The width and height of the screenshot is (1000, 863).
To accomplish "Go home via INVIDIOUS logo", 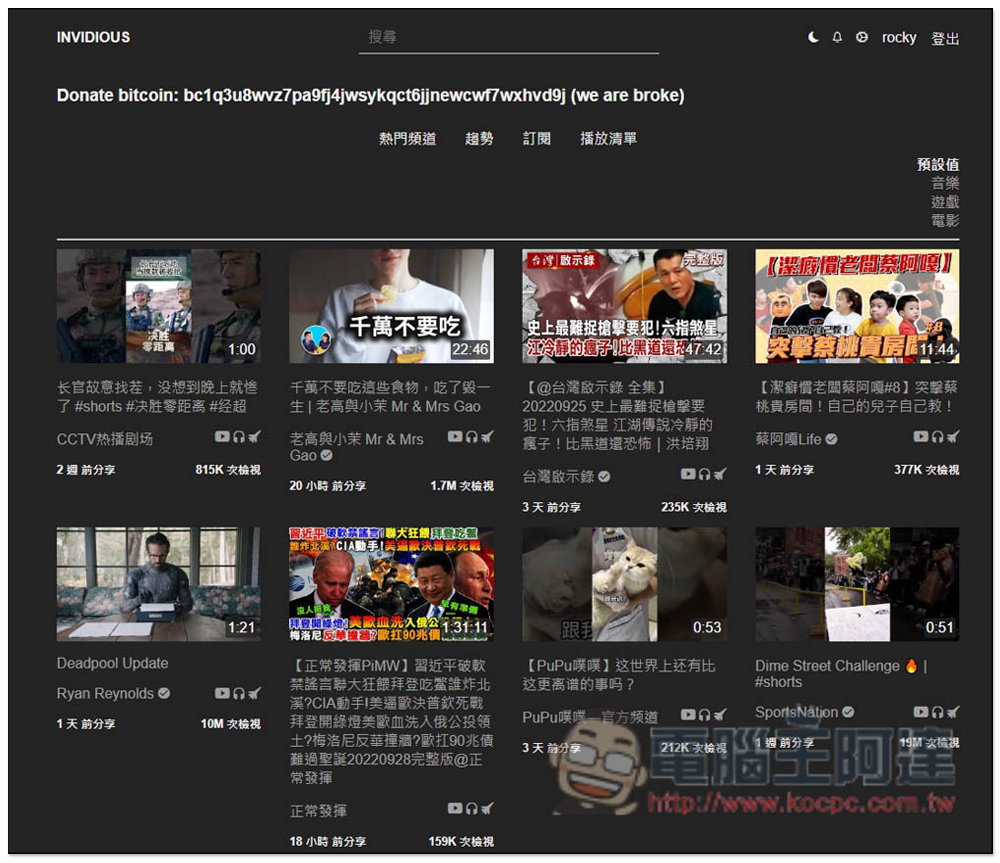I will click(93, 37).
